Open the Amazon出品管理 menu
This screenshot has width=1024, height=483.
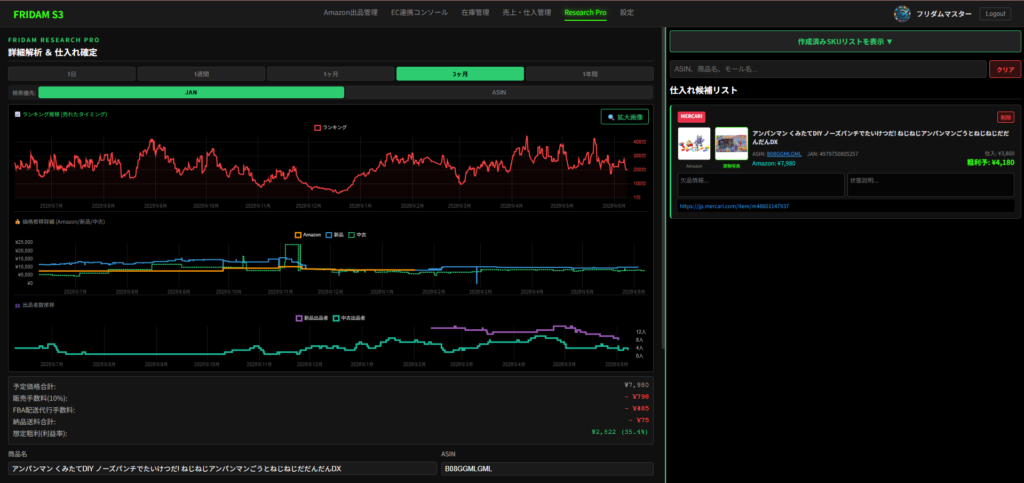350,12
